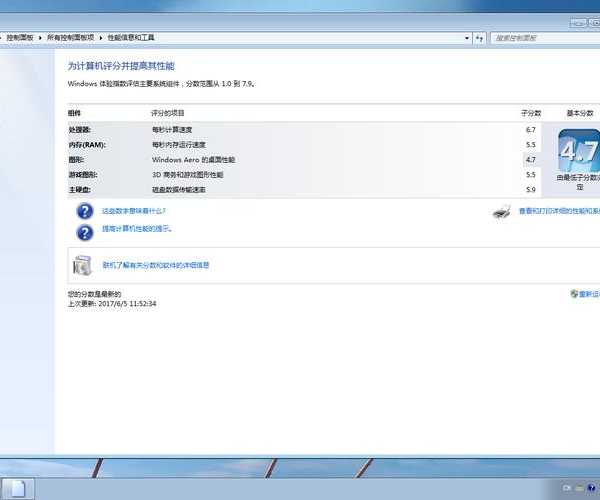Click the question mark icon beside '提高计算机性能的提示'
Screen dimensions: 600x500
85,231
